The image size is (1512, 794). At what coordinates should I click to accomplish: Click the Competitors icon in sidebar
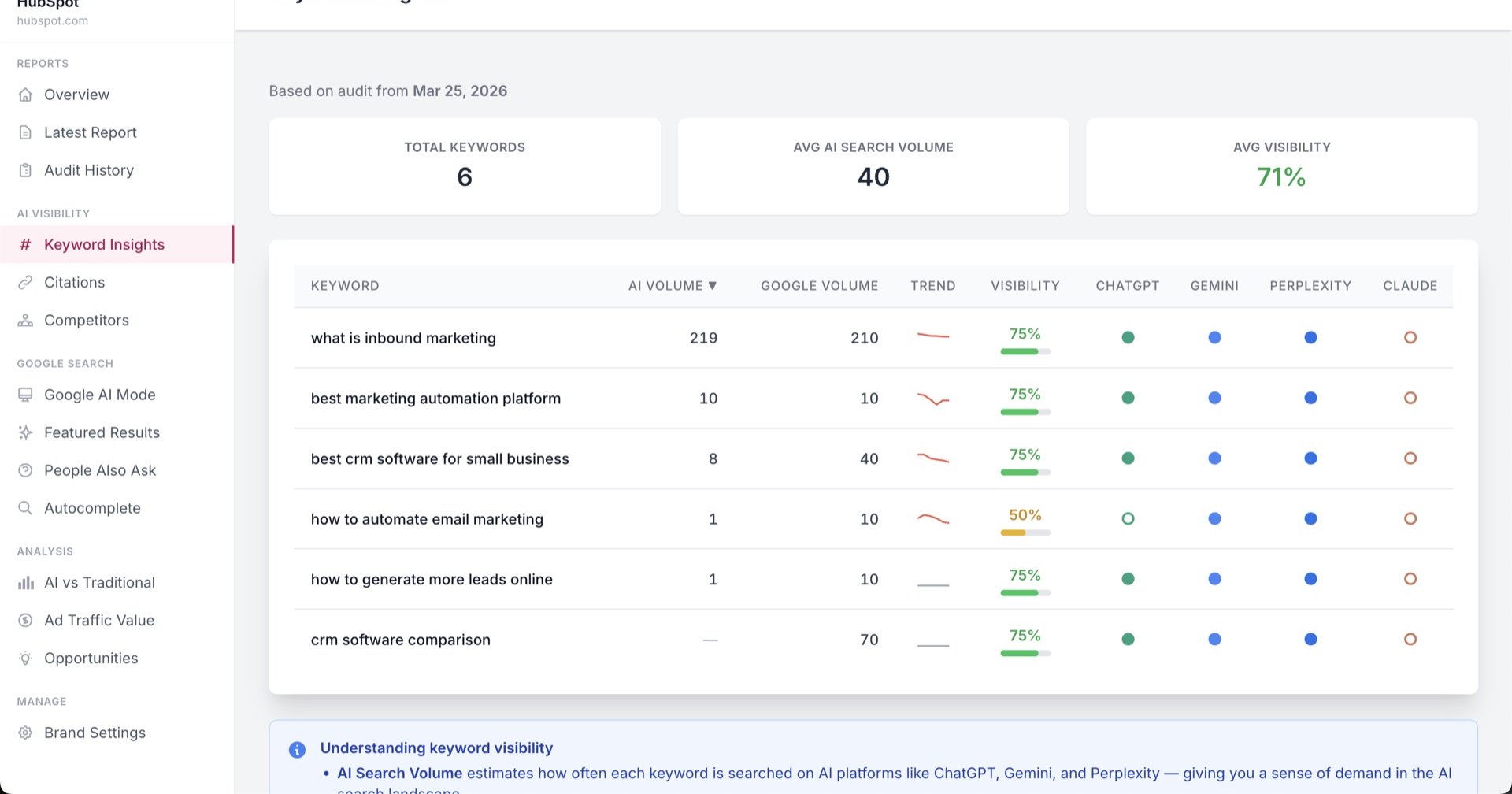point(25,321)
